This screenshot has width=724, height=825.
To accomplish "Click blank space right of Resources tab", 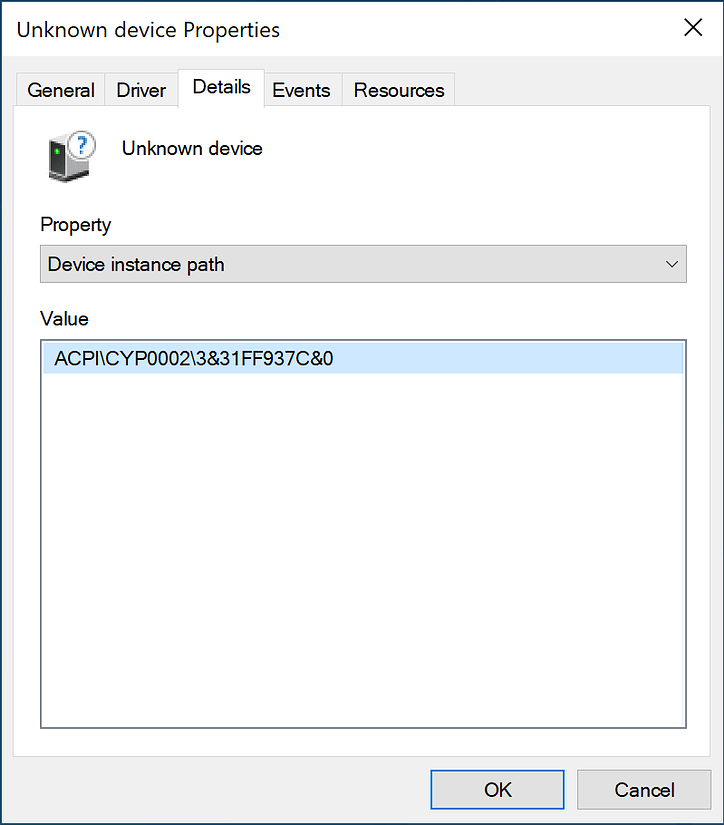I will point(580,90).
